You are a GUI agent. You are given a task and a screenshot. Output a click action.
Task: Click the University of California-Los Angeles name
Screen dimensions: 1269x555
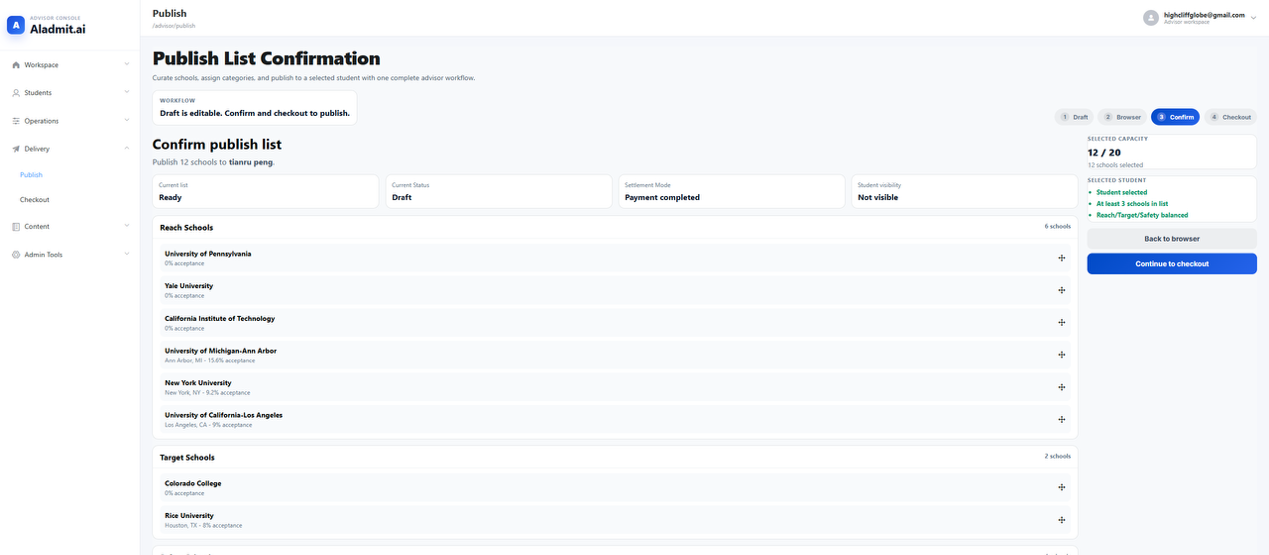point(224,415)
